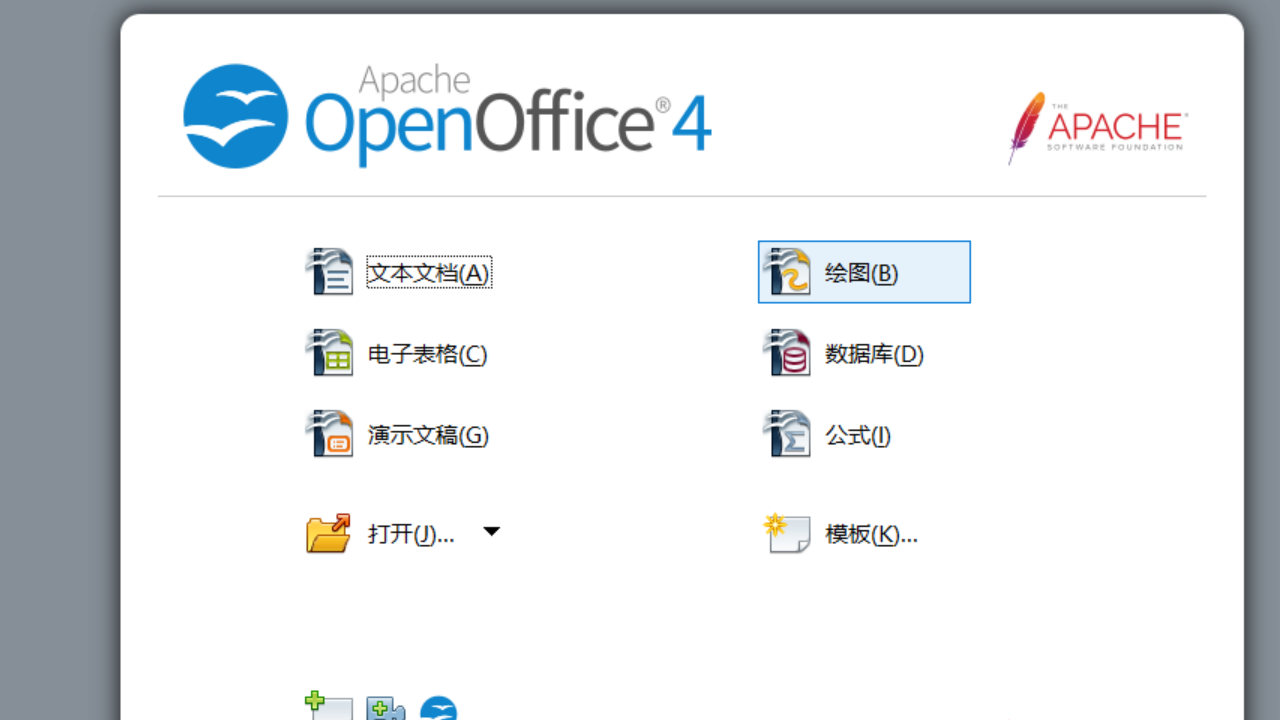
Task: Launch the 公式(I) formula editor
Action: pos(828,435)
